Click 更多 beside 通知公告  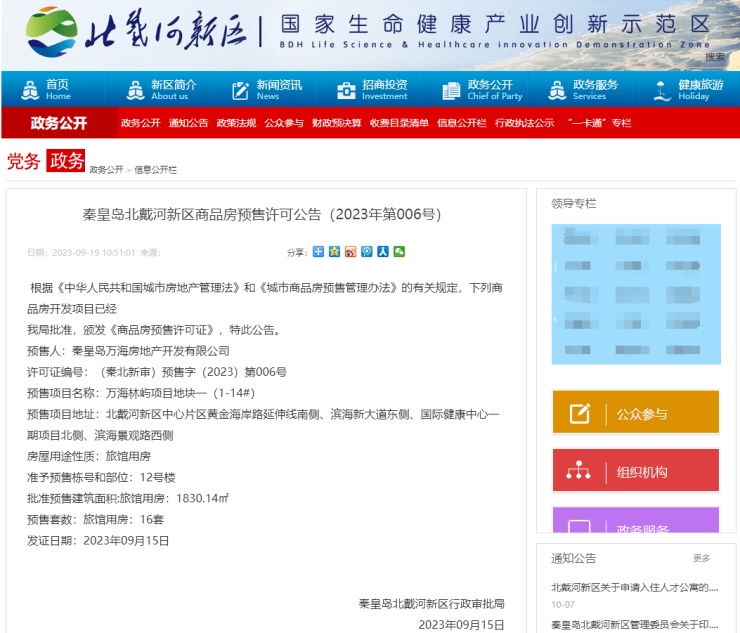(701, 558)
